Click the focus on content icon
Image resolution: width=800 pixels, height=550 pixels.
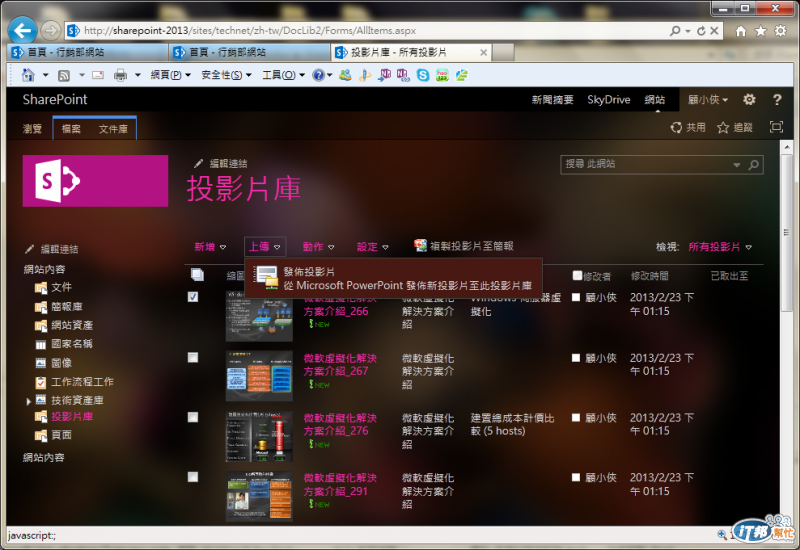(x=776, y=127)
